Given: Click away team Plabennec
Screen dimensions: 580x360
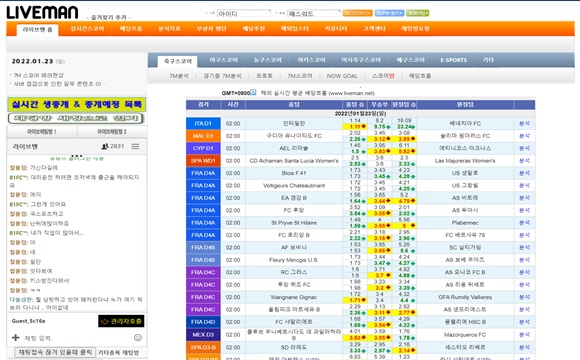Looking at the screenshot, I should [x=465, y=223].
